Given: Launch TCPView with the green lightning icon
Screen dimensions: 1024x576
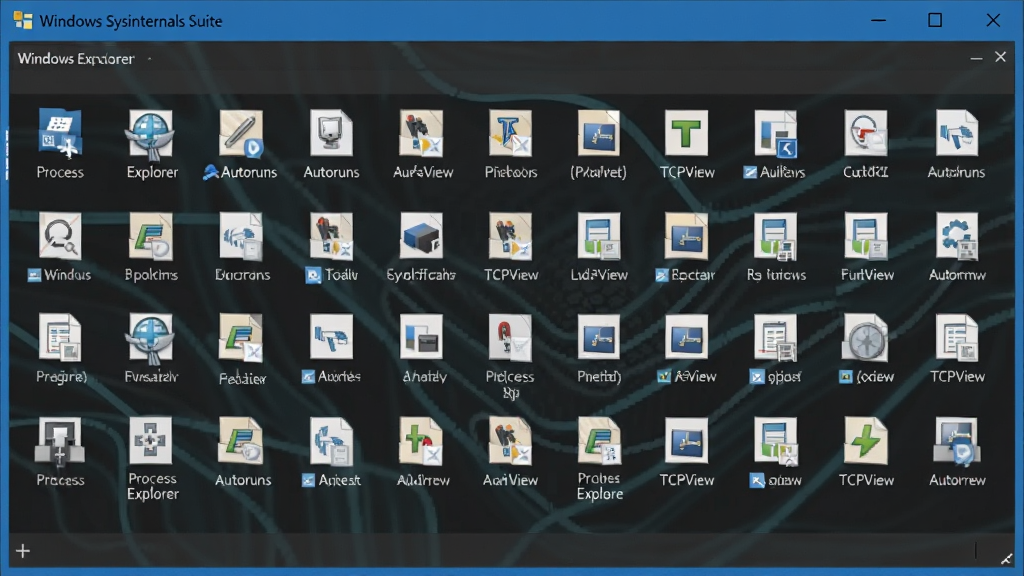Looking at the screenshot, I should tap(866, 441).
